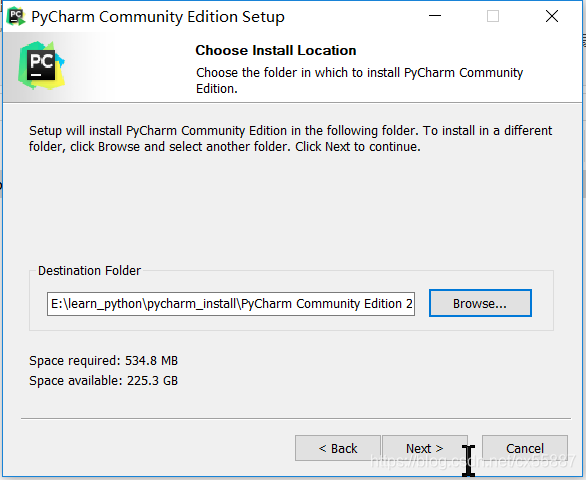The image size is (586, 480).
Task: Click the 'PyCharm Community Edition Setup' title
Action: tap(158, 17)
